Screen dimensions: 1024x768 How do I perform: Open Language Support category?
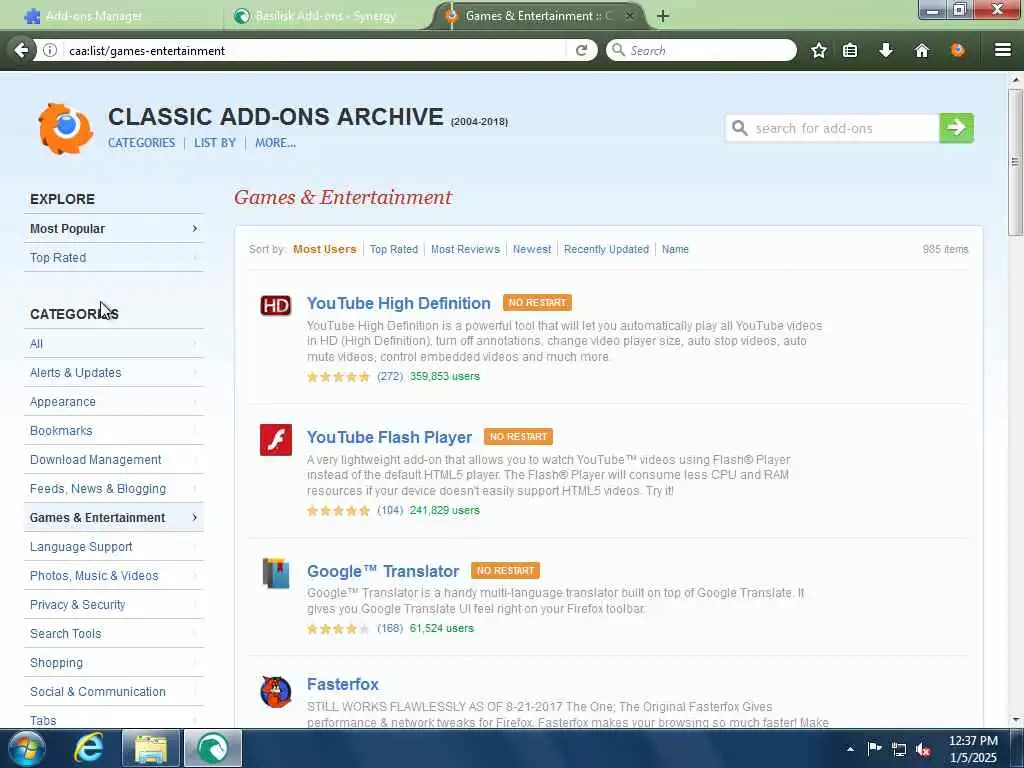[114, 547]
